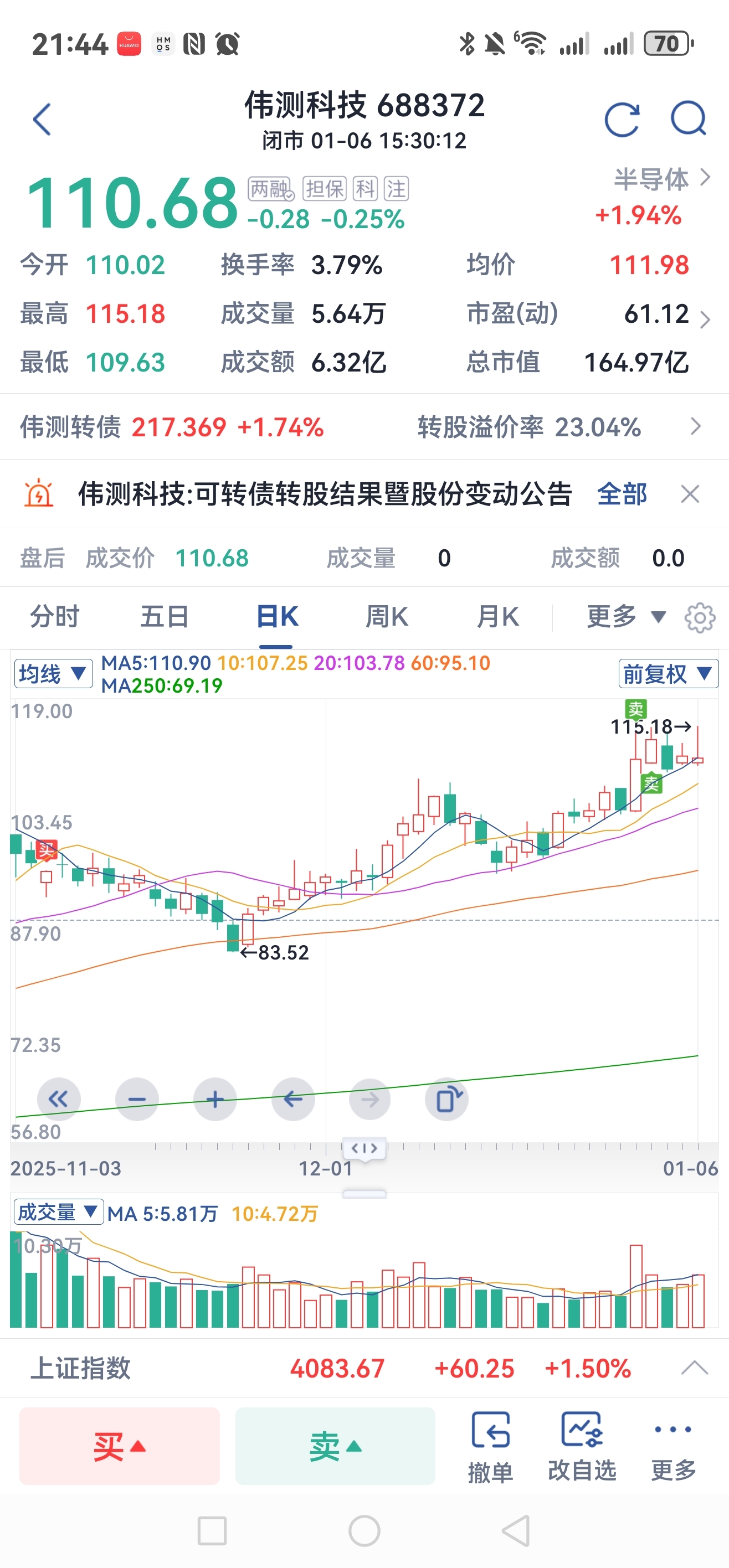729x1568 pixels.
Task: Switch to 分时 tab
Action: (x=55, y=617)
